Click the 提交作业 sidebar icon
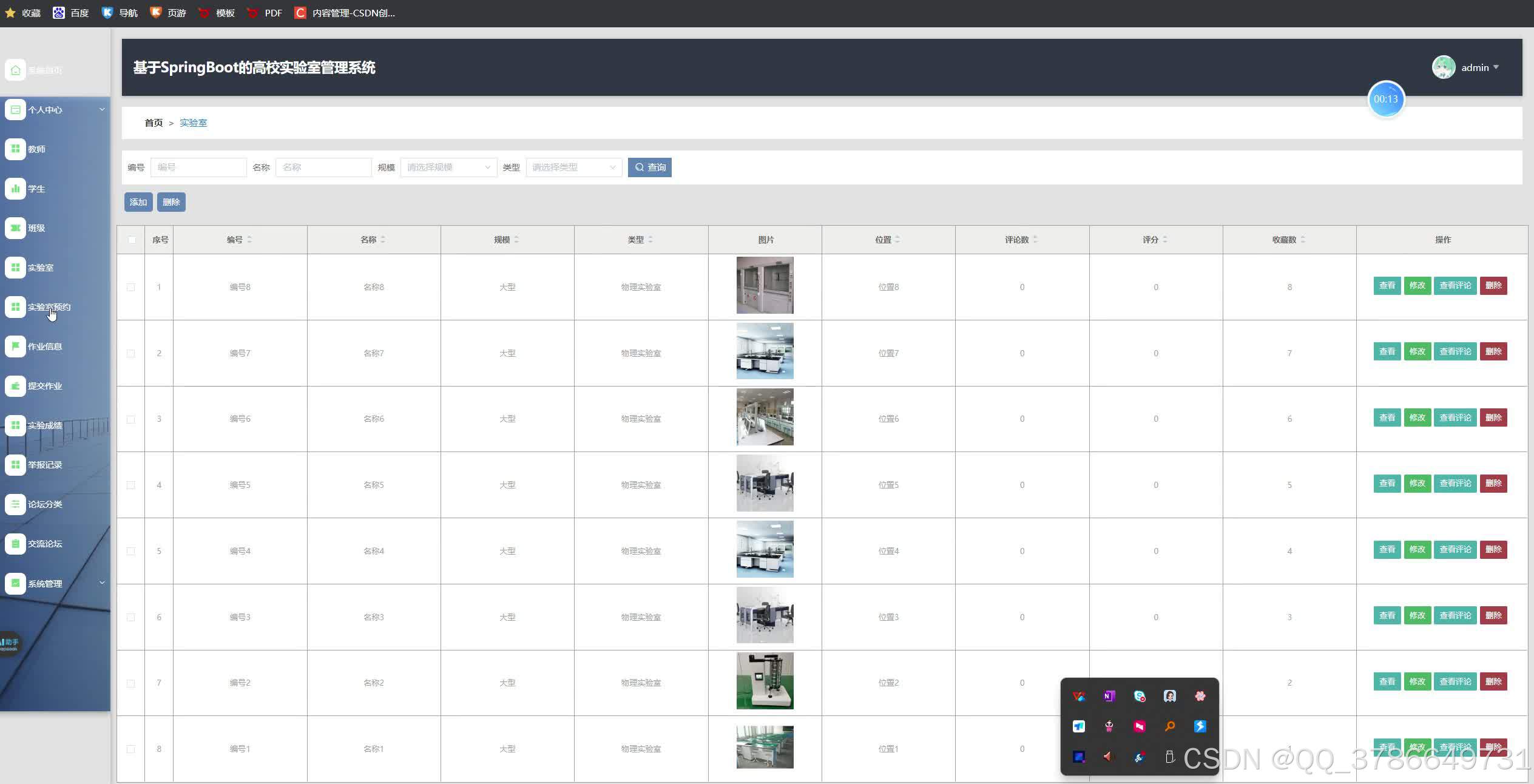The width and height of the screenshot is (1534, 784). pyautogui.click(x=15, y=385)
